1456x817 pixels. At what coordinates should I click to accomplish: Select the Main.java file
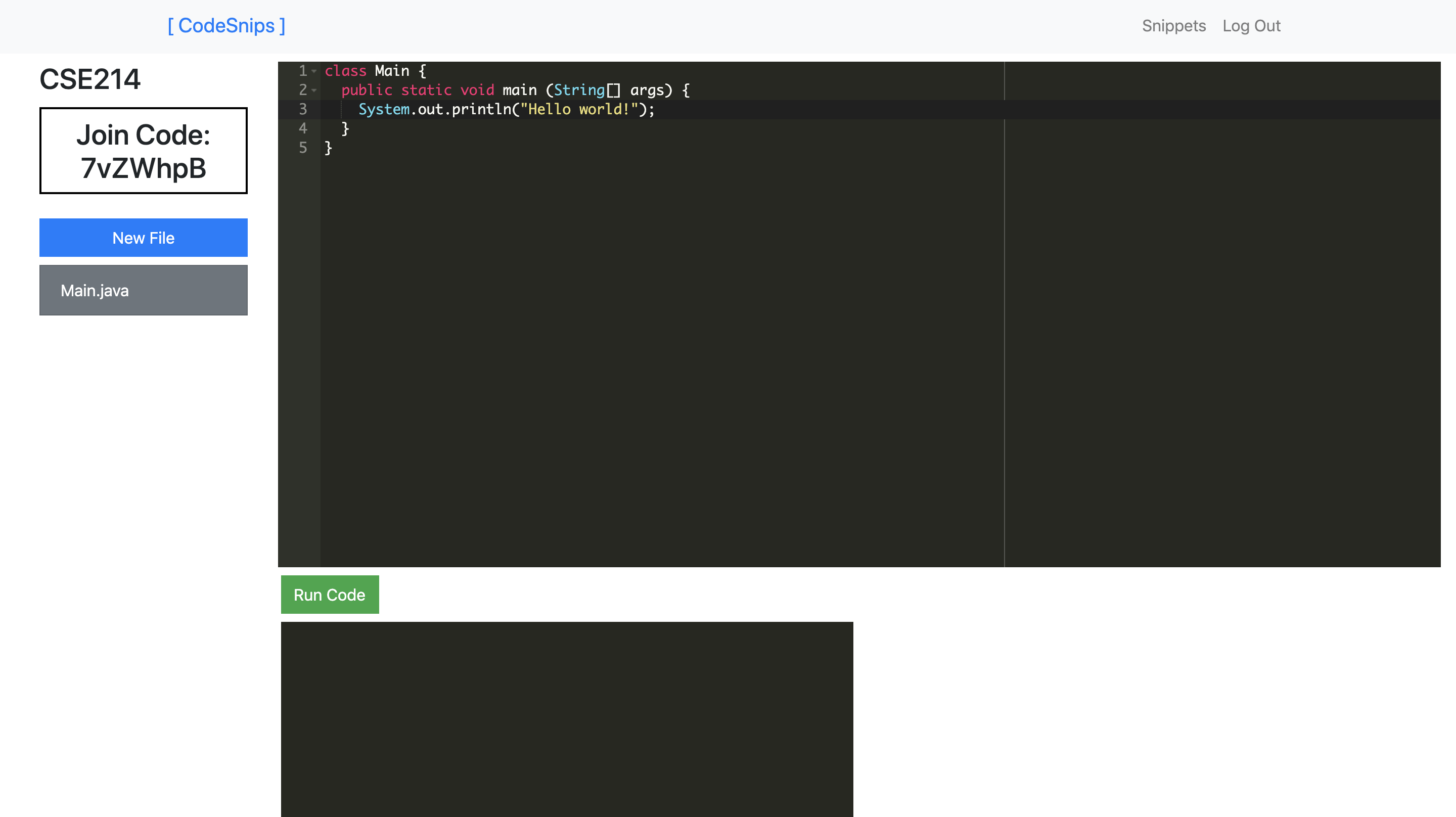(143, 291)
